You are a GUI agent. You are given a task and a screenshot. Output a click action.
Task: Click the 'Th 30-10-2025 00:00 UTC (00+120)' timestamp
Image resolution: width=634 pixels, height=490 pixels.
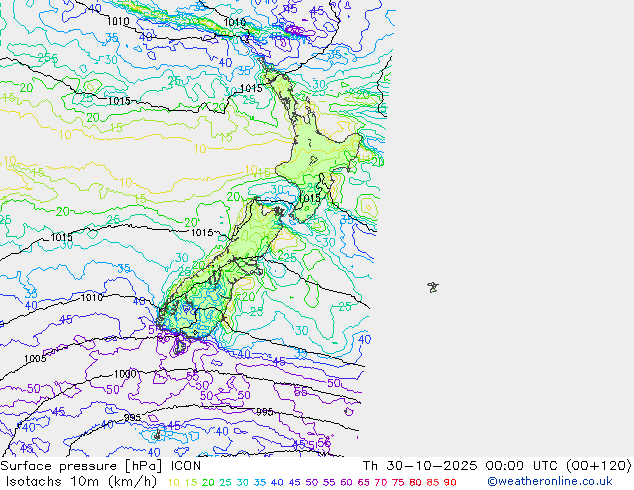coord(497,466)
